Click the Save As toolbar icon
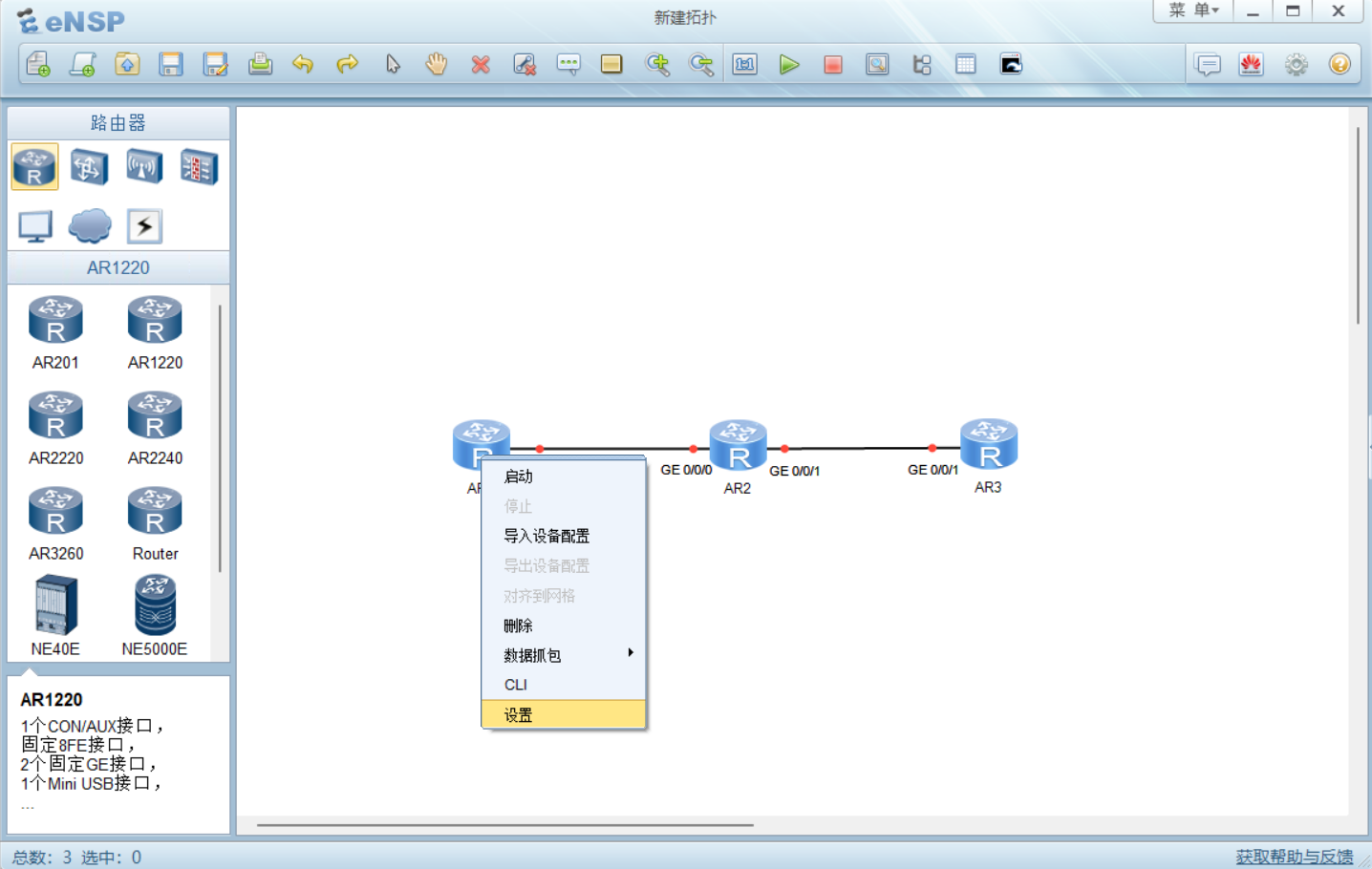 (216, 64)
